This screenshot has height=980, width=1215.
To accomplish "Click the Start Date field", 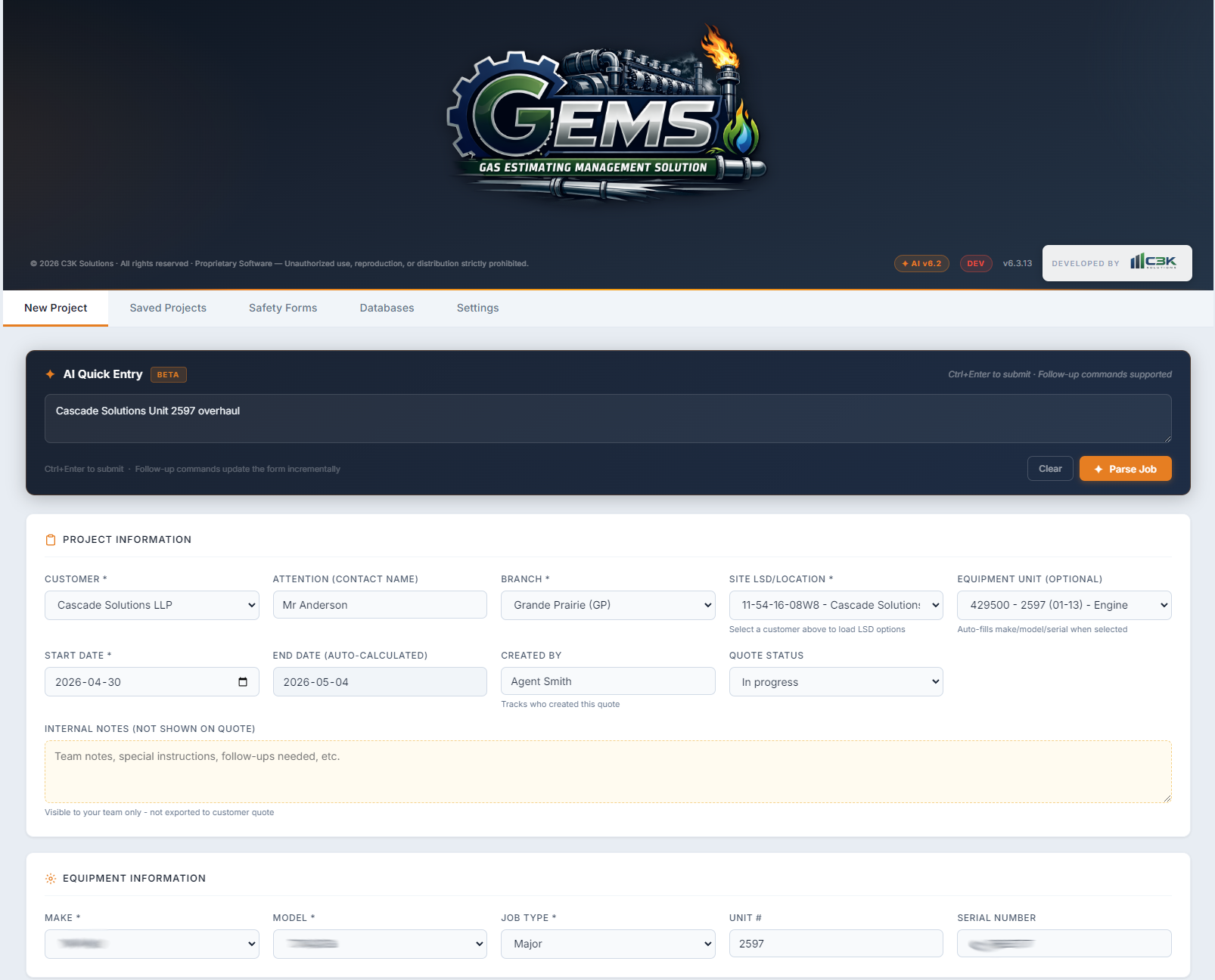I will [152, 682].
